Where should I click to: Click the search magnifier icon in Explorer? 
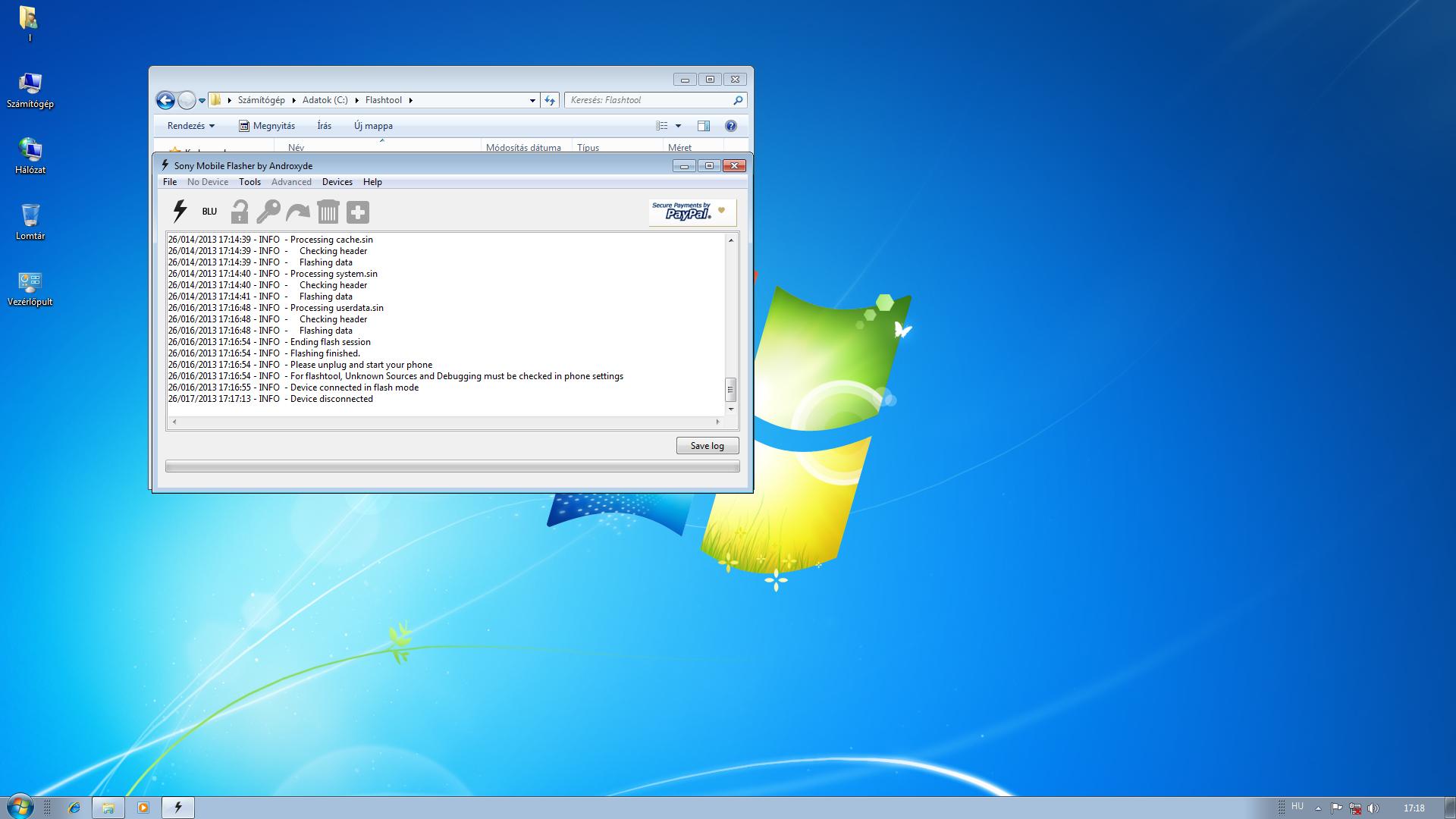coord(738,100)
